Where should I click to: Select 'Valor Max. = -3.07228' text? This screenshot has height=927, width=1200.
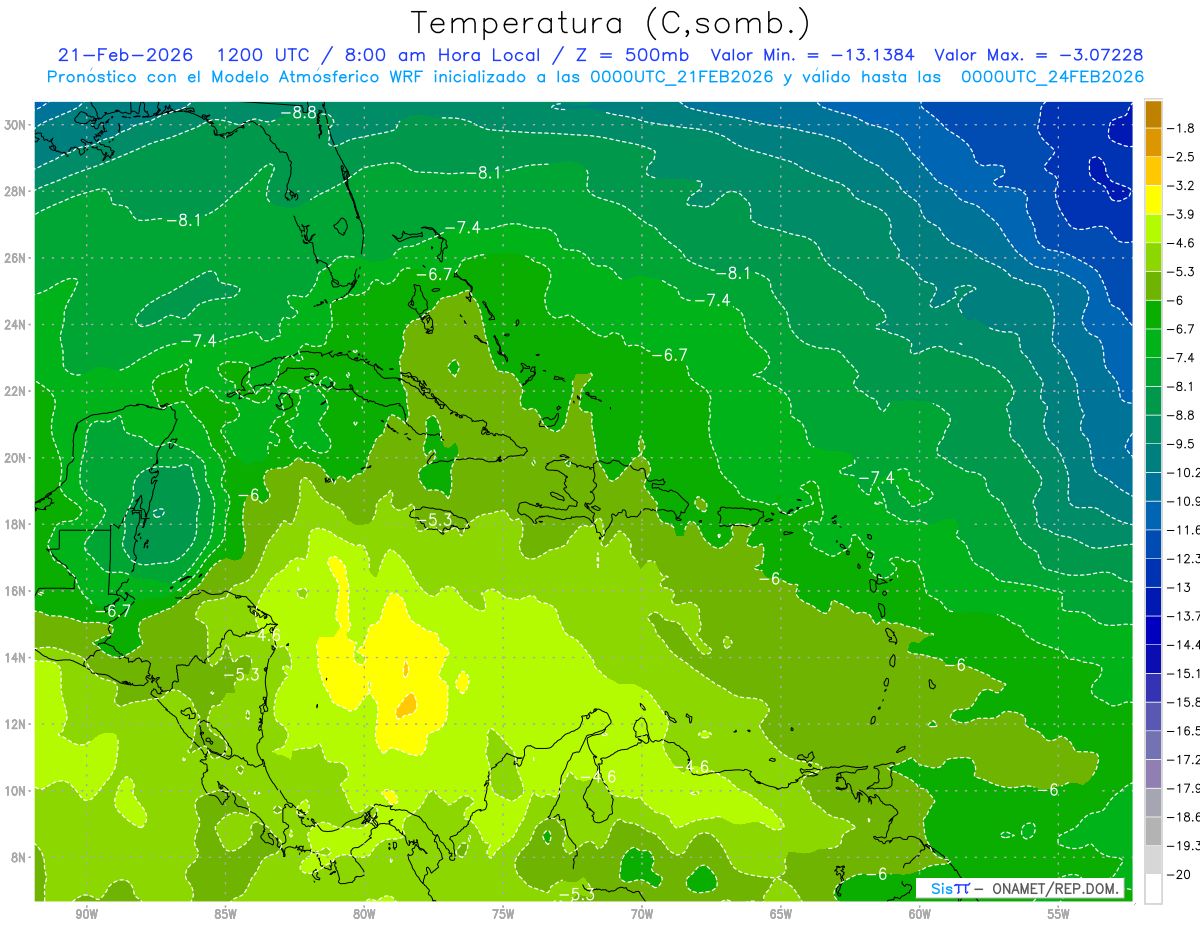click(1038, 54)
